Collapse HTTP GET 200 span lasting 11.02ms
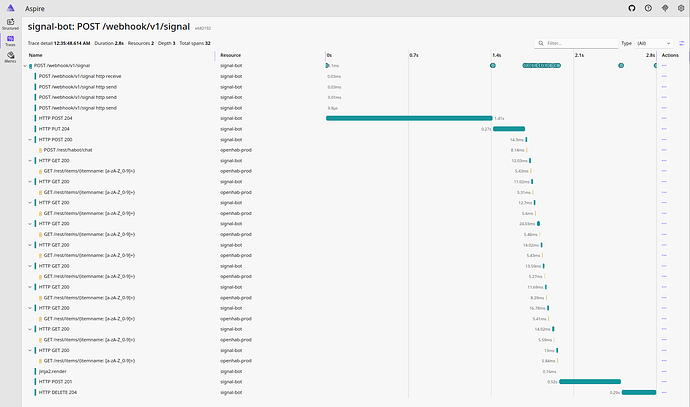 click(30, 182)
